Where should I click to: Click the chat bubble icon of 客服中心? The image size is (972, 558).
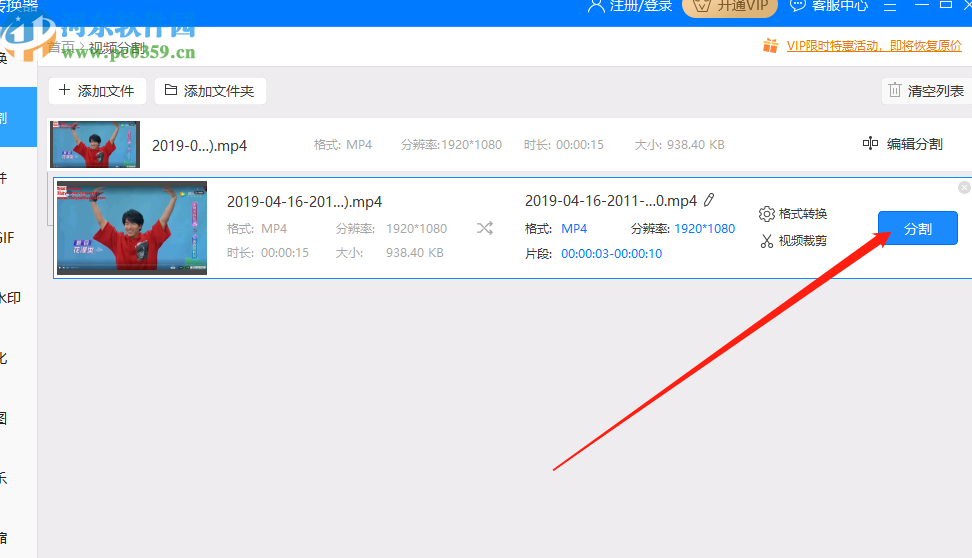pyautogui.click(x=798, y=6)
